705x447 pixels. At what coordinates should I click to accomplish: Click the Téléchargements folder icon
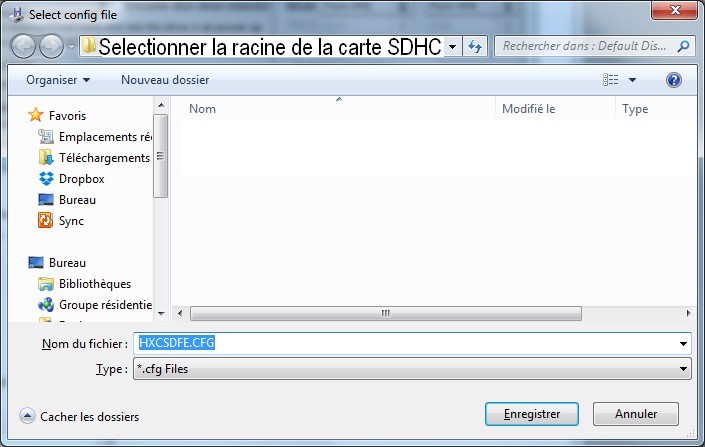[46, 157]
